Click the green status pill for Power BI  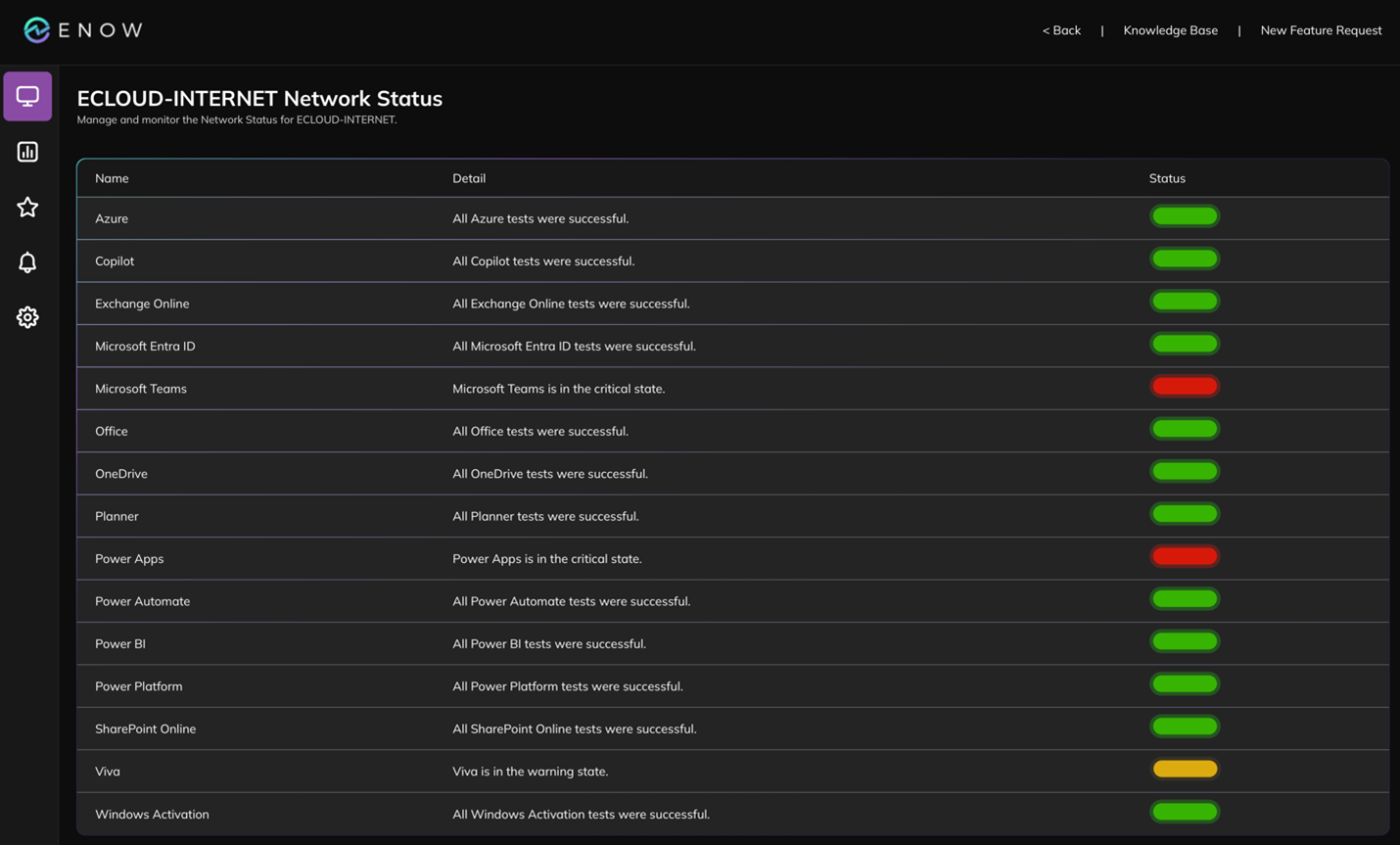pyautogui.click(x=1185, y=642)
